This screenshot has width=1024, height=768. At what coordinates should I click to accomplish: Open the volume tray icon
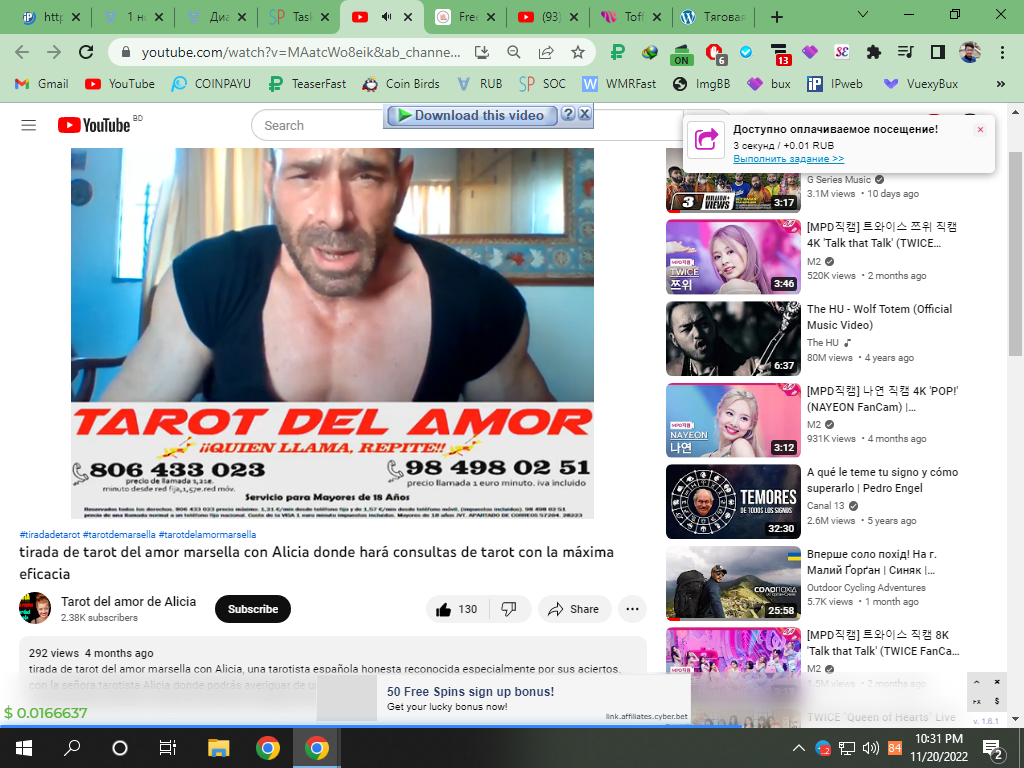(x=871, y=748)
